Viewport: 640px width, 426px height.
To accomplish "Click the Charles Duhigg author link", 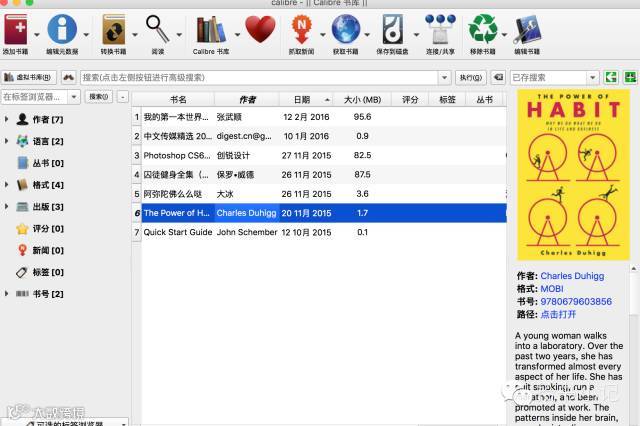I will click(572, 276).
